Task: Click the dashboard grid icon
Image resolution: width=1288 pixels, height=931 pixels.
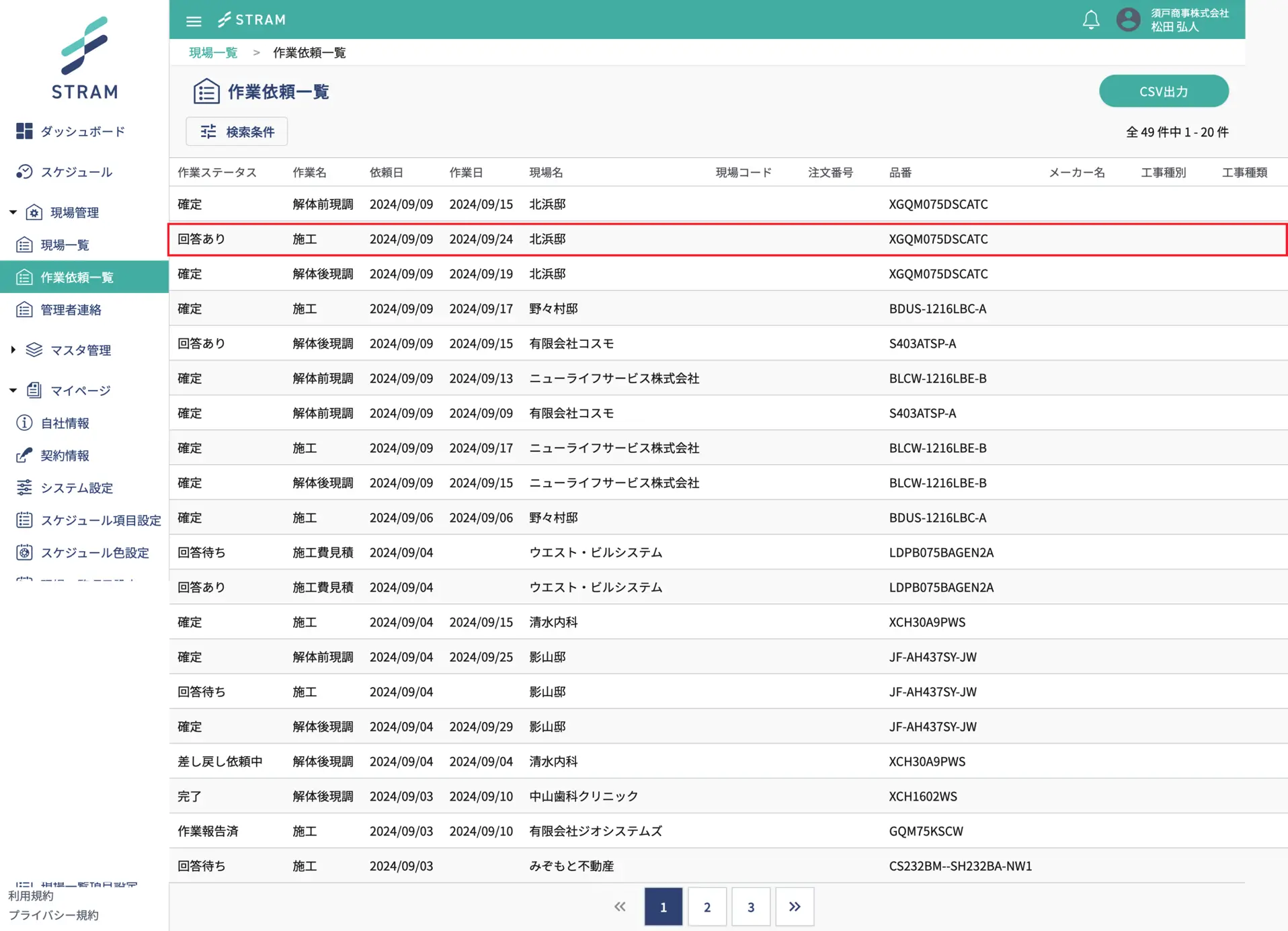Action: click(24, 131)
